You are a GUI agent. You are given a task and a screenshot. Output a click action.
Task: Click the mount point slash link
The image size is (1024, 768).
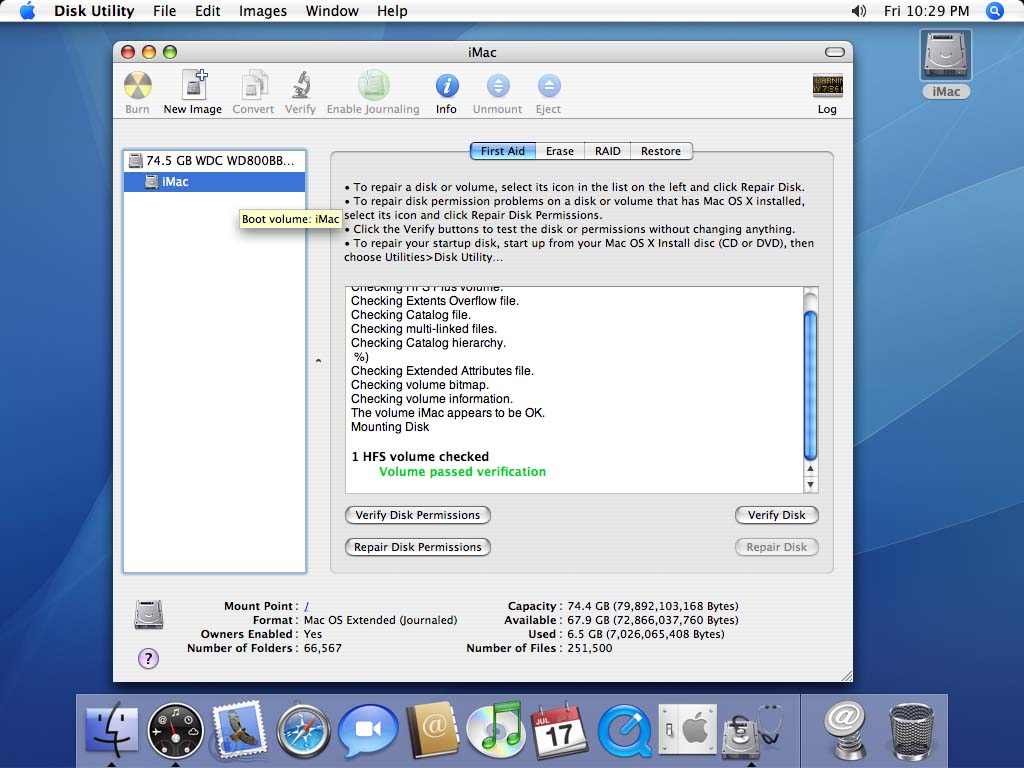[x=306, y=606]
